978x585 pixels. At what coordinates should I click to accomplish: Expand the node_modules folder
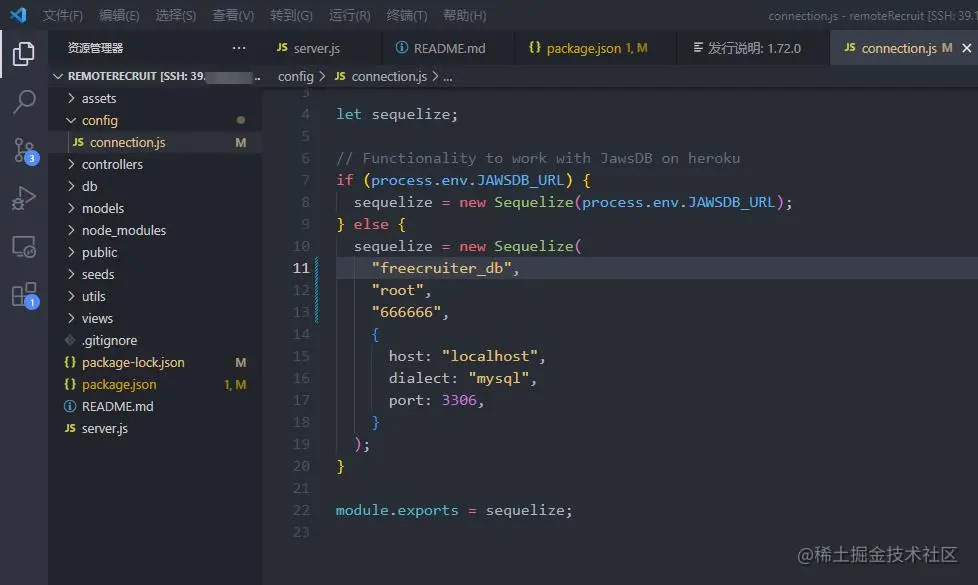point(71,230)
